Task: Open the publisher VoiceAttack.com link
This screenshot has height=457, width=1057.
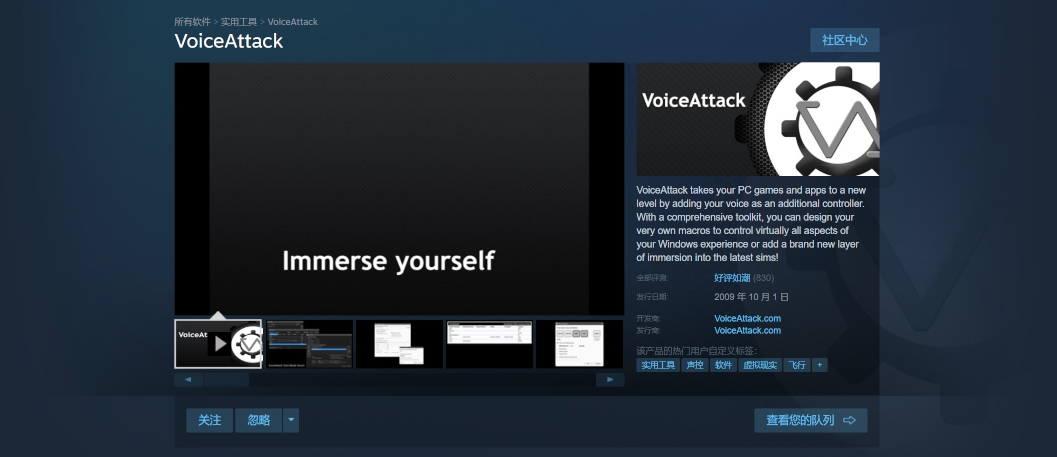Action: (747, 330)
